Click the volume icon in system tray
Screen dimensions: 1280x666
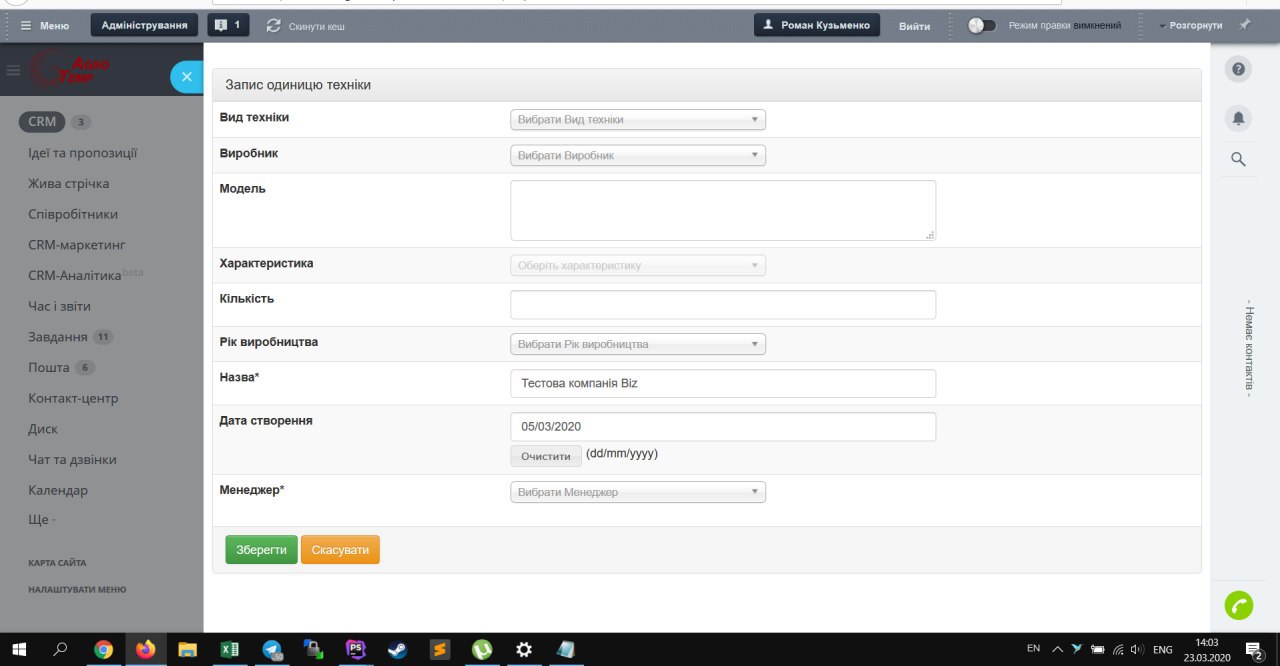1137,649
